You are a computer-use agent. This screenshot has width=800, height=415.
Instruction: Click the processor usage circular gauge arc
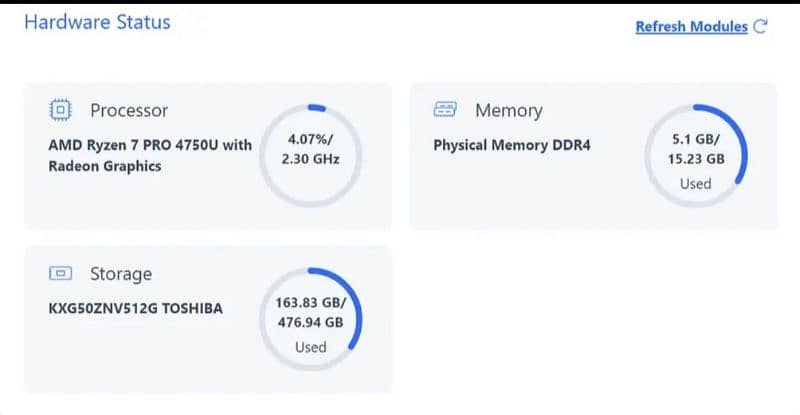point(317,106)
